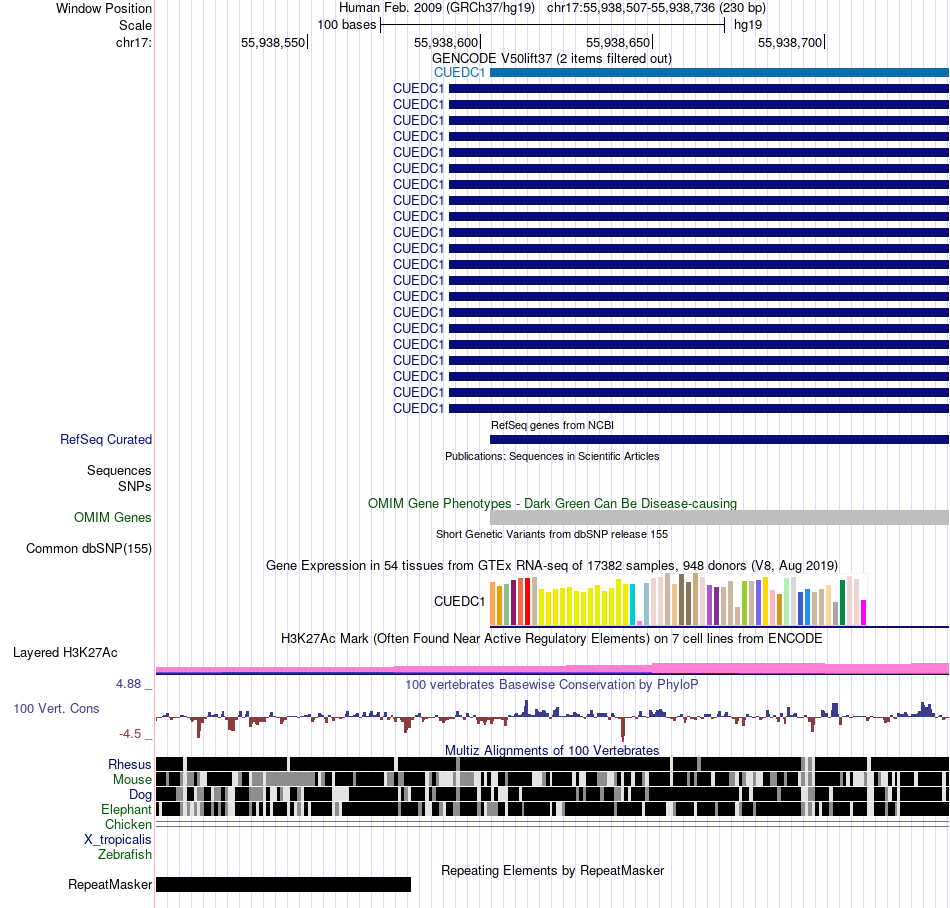This screenshot has width=950, height=908.
Task: Open the RefSeq Curated track label
Action: pos(106,440)
